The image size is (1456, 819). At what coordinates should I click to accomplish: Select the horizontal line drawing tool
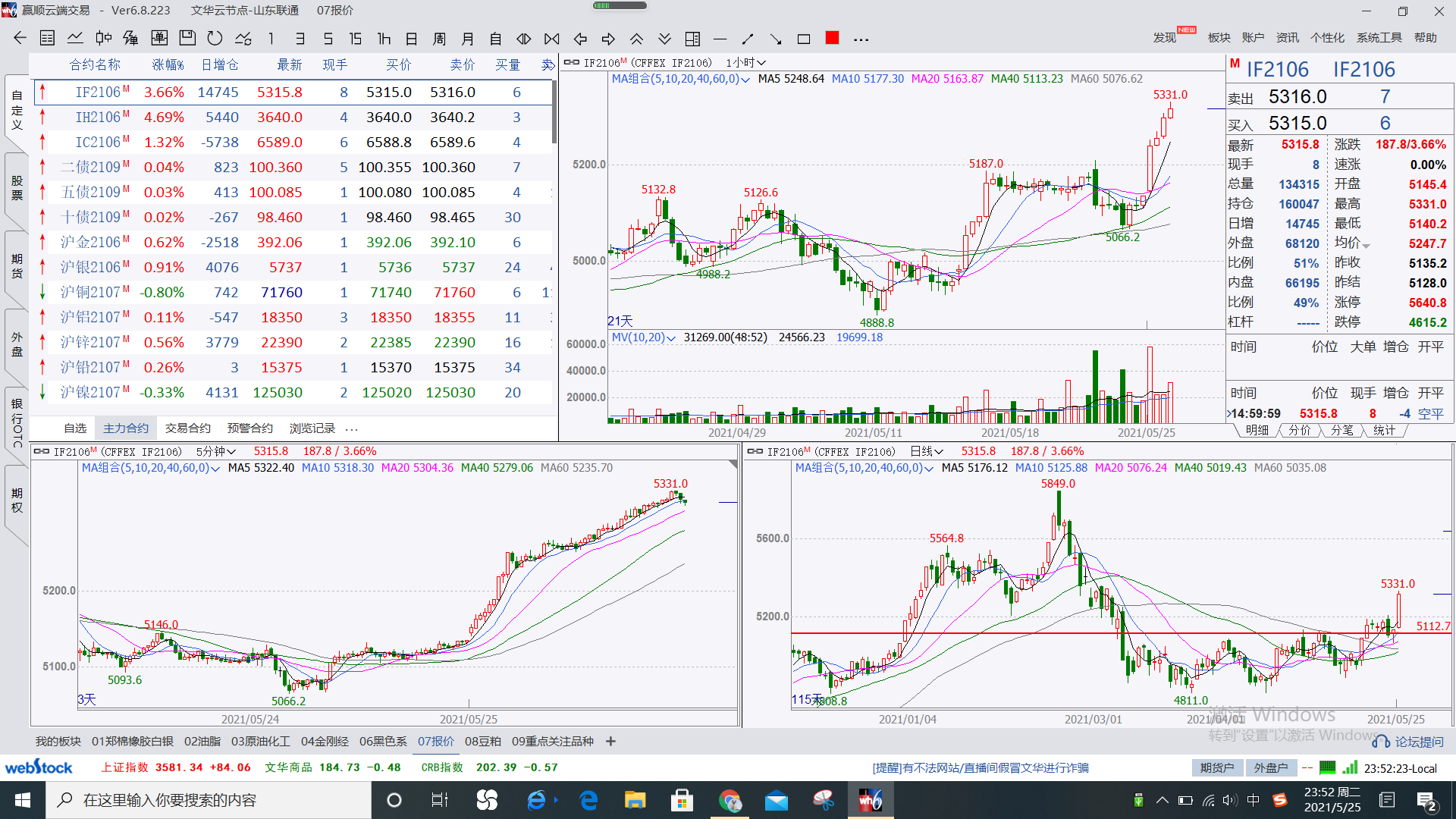(x=720, y=39)
